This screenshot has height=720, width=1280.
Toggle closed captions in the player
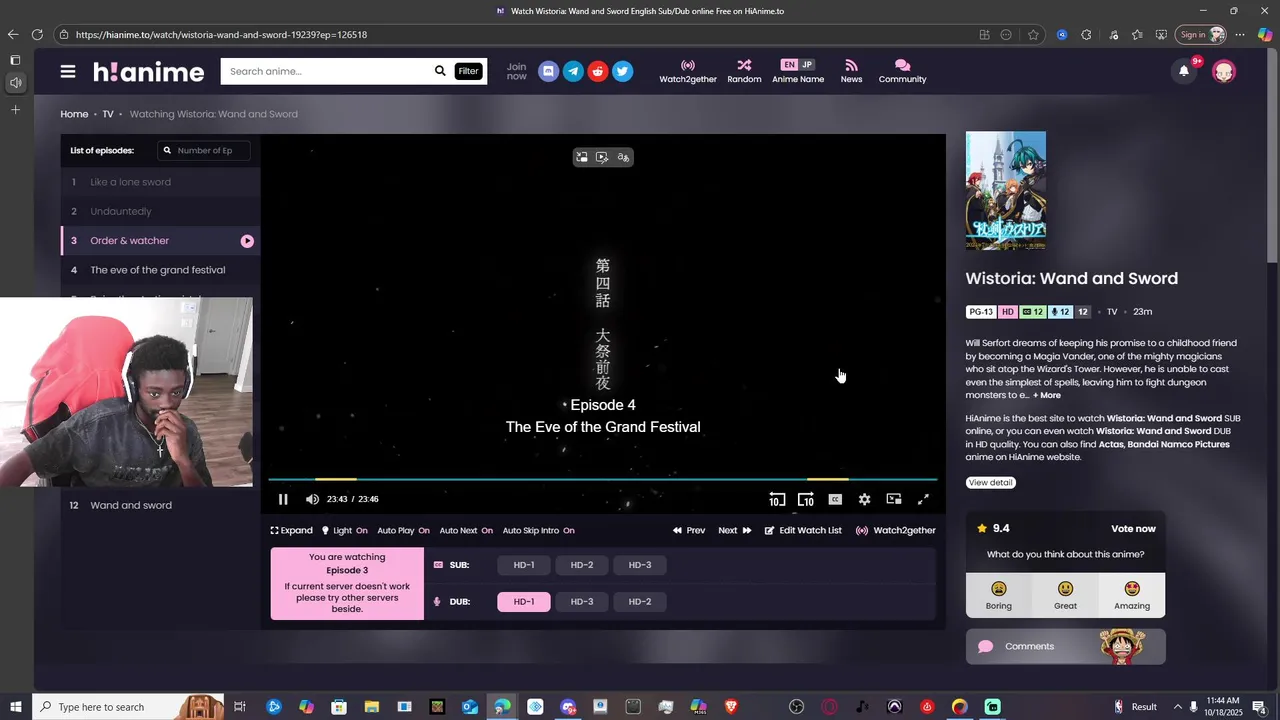(x=835, y=499)
